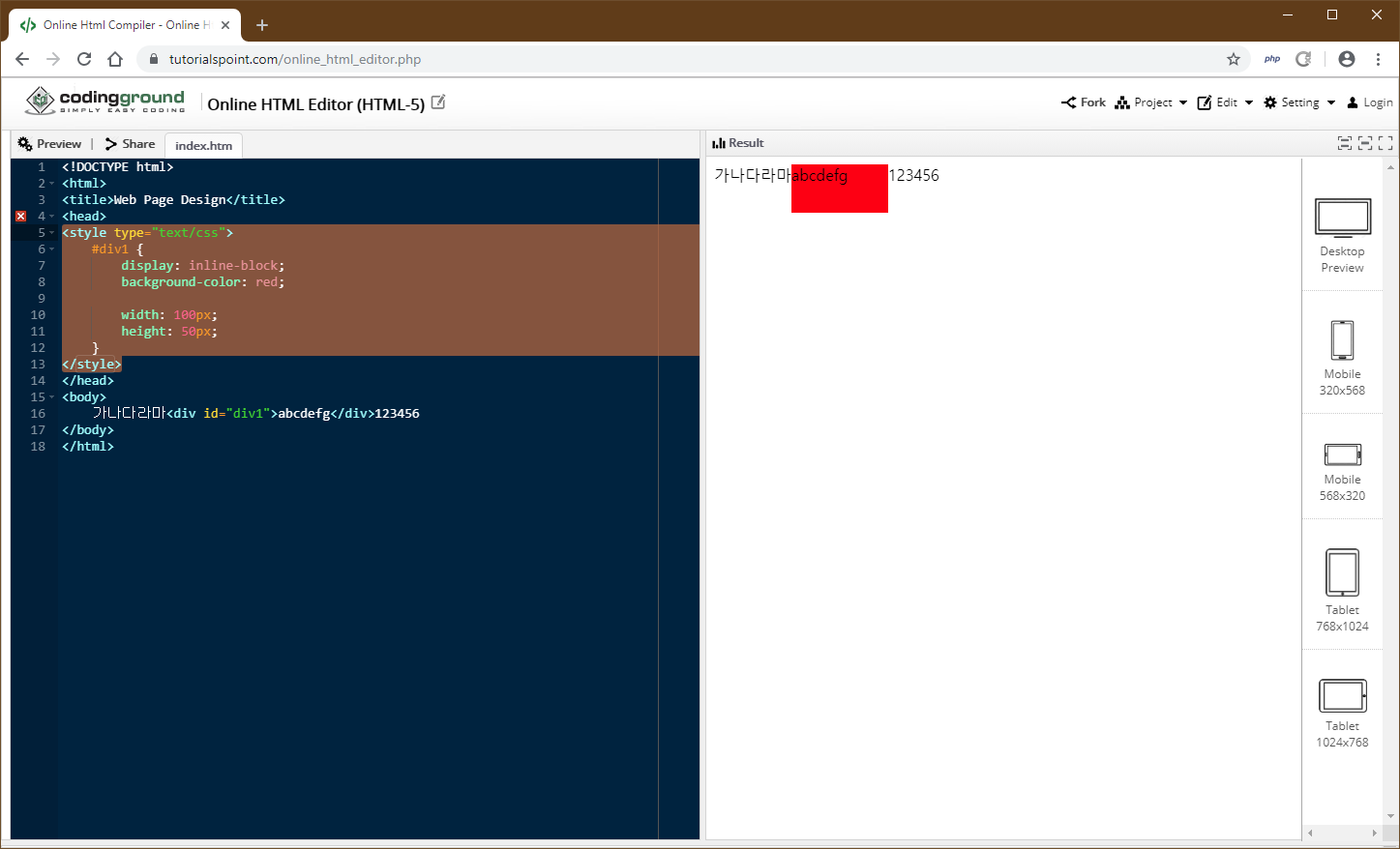The width and height of the screenshot is (1400, 849).
Task: Click the Result panel chart icon
Action: coord(719,143)
